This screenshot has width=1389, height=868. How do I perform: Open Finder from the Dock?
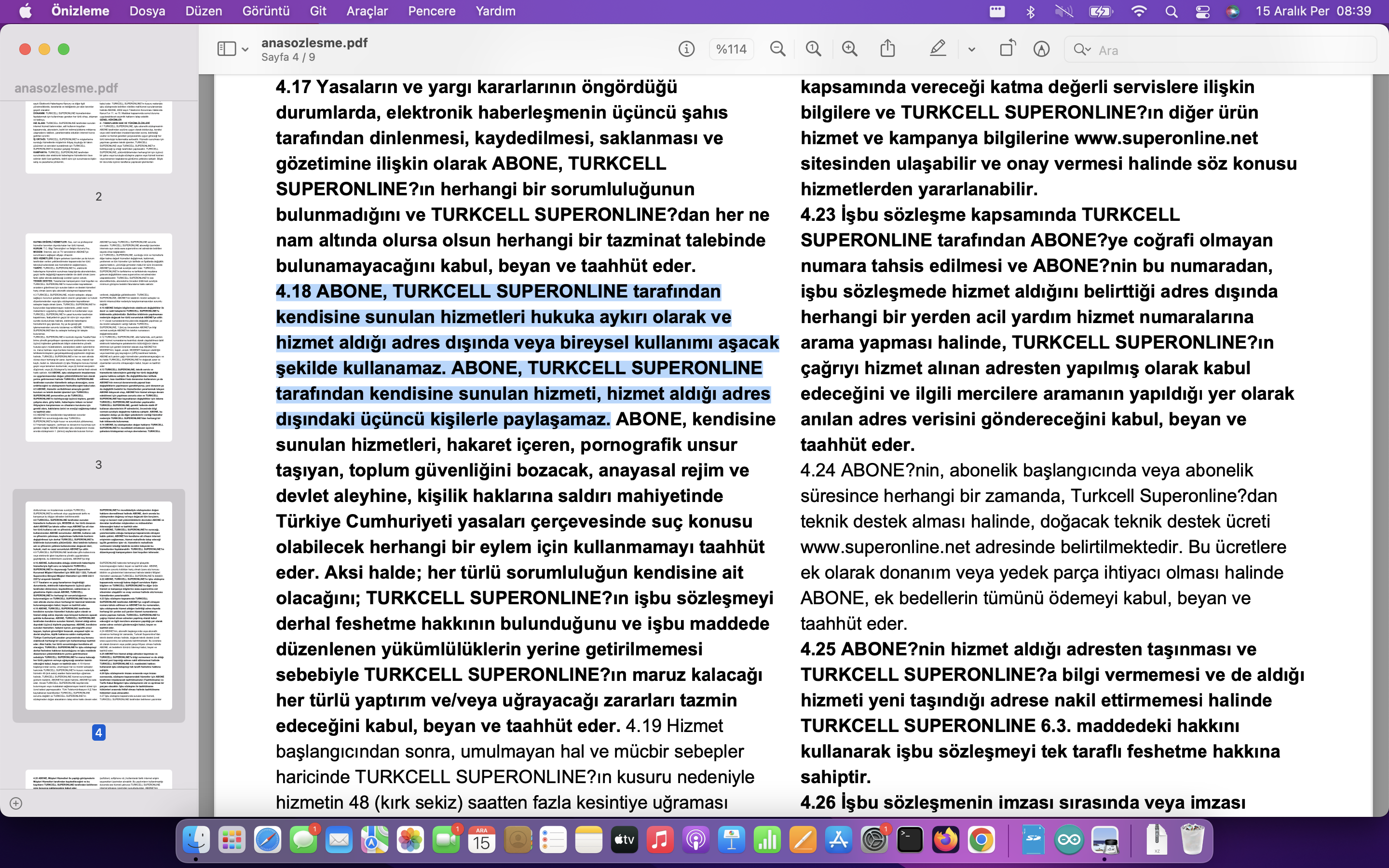[196, 841]
